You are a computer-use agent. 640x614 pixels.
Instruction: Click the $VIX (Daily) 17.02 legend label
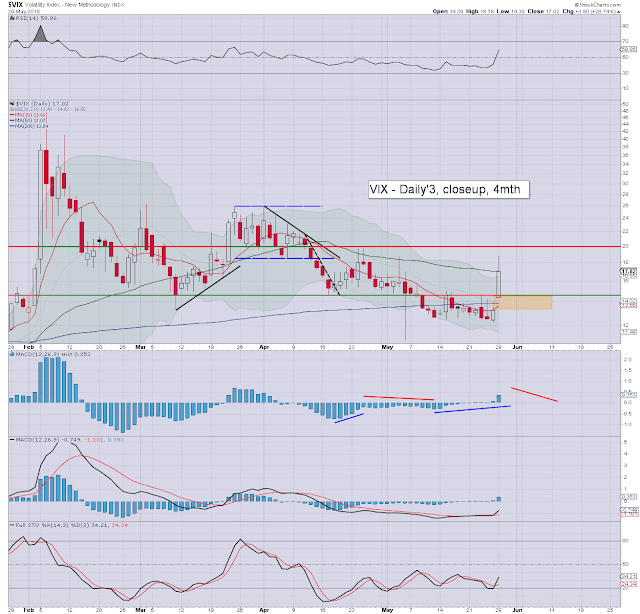(x=42, y=104)
